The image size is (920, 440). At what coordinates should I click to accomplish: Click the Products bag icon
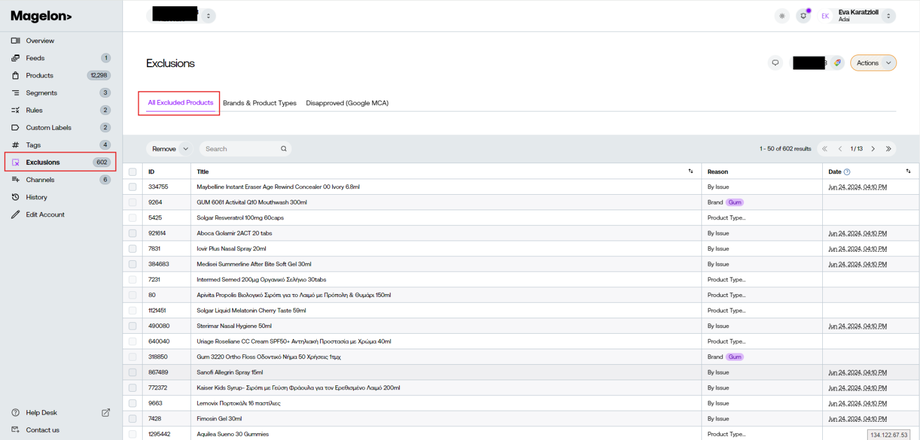[x=16, y=76]
